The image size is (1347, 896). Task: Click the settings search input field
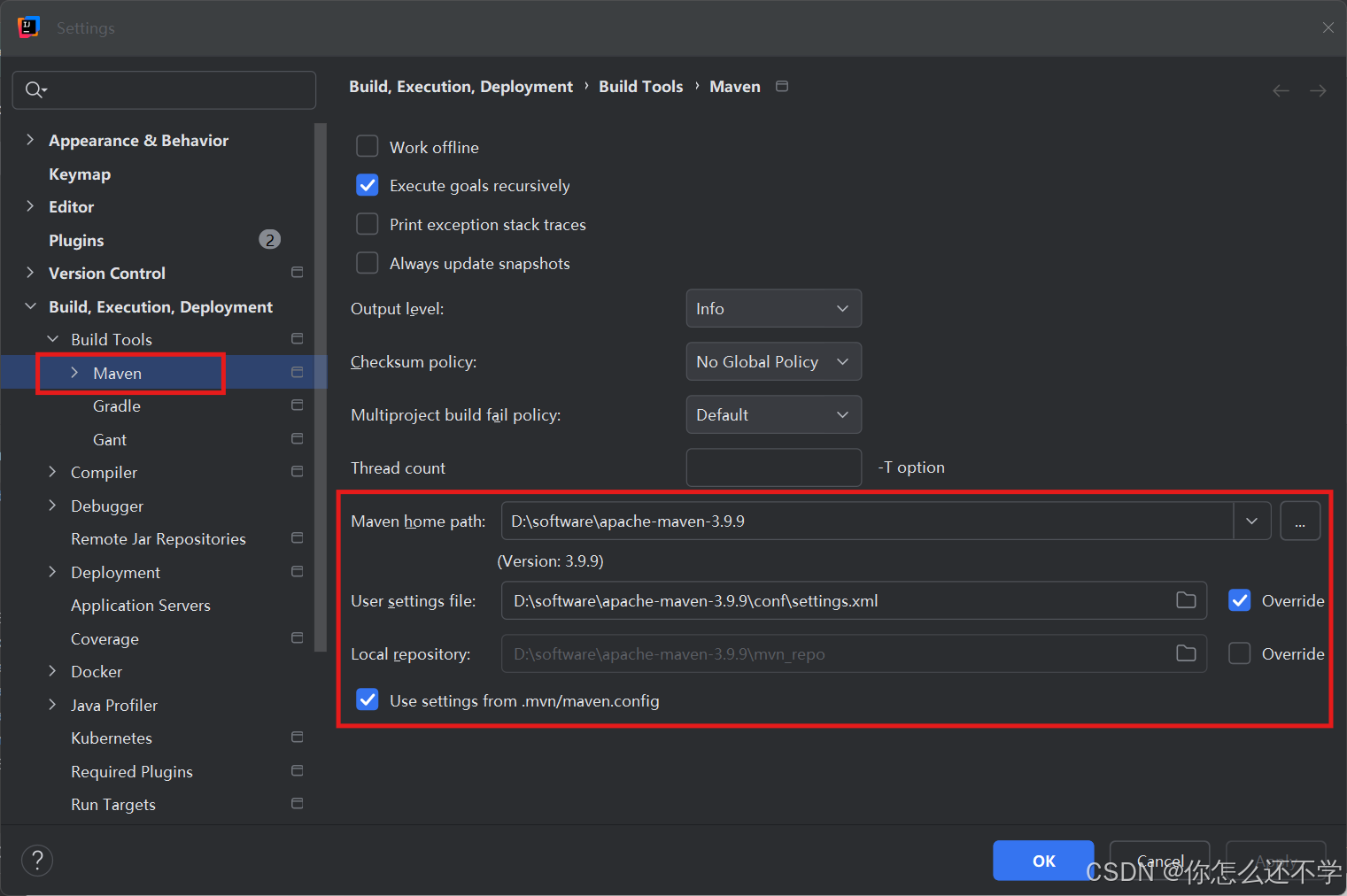click(x=164, y=89)
